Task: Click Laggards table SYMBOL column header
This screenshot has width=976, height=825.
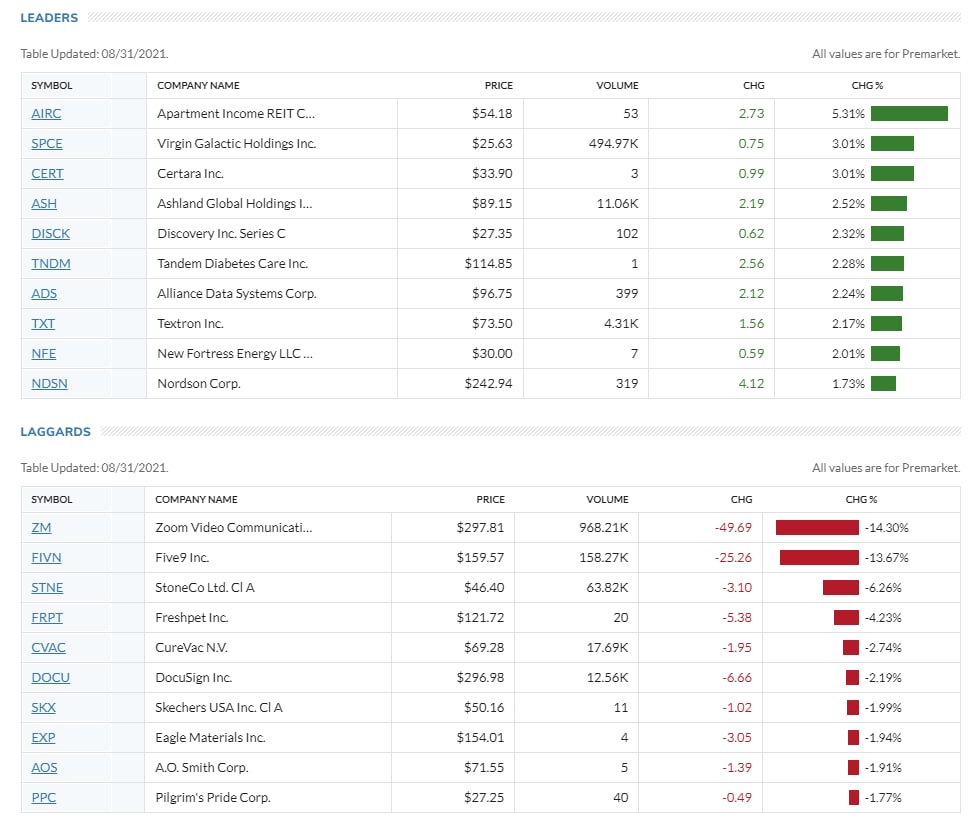Action: point(52,499)
